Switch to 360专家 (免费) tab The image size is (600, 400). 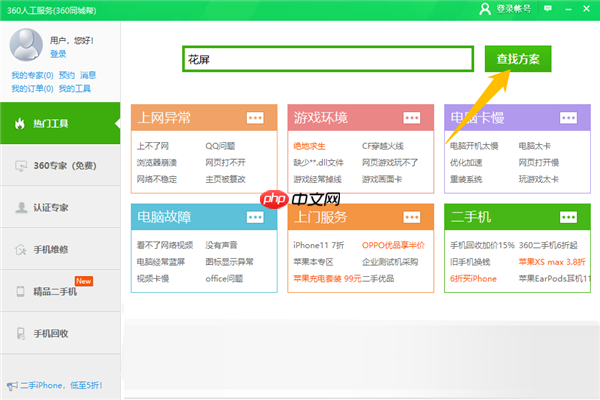[x=60, y=165]
